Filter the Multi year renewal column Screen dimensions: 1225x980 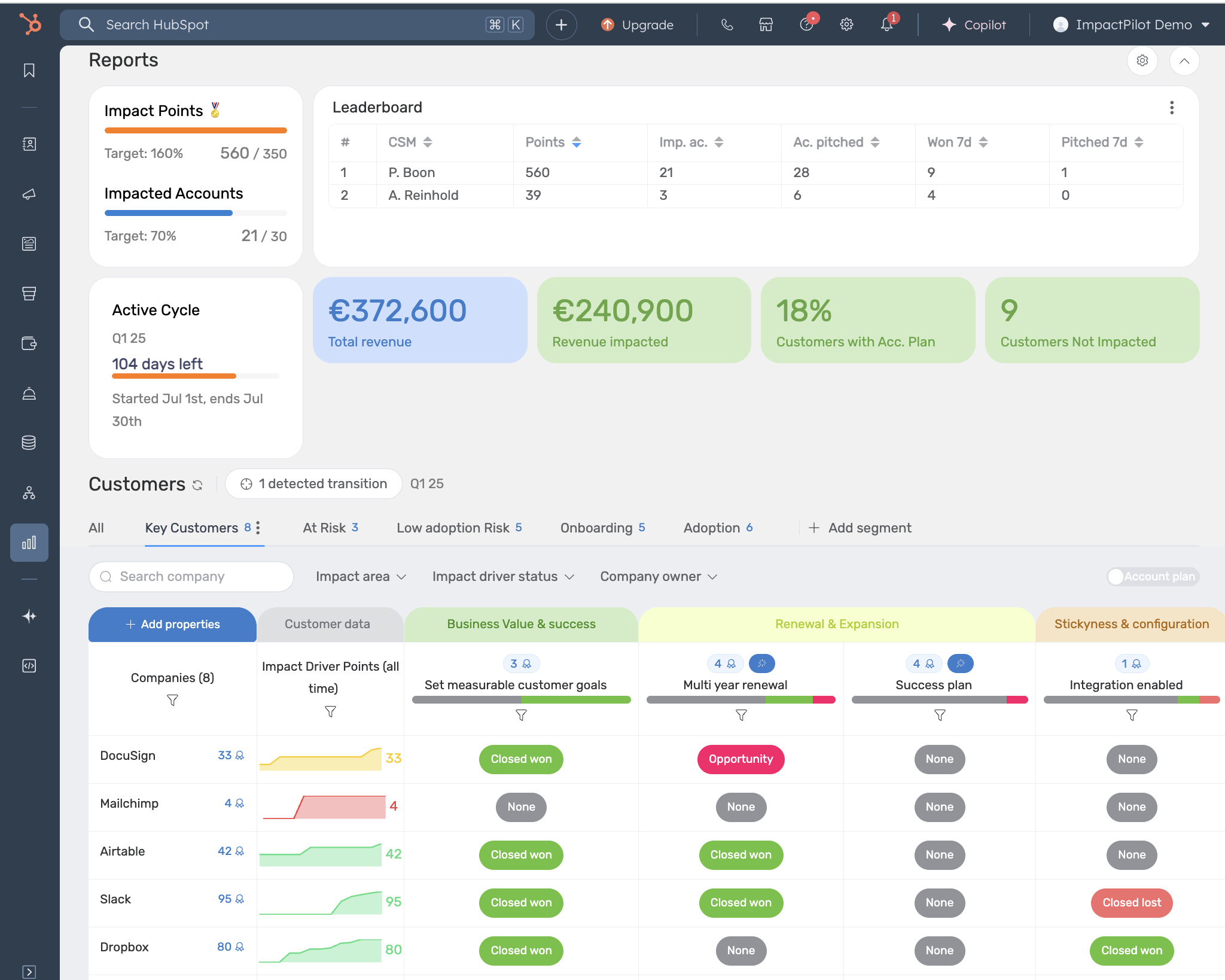point(741,716)
